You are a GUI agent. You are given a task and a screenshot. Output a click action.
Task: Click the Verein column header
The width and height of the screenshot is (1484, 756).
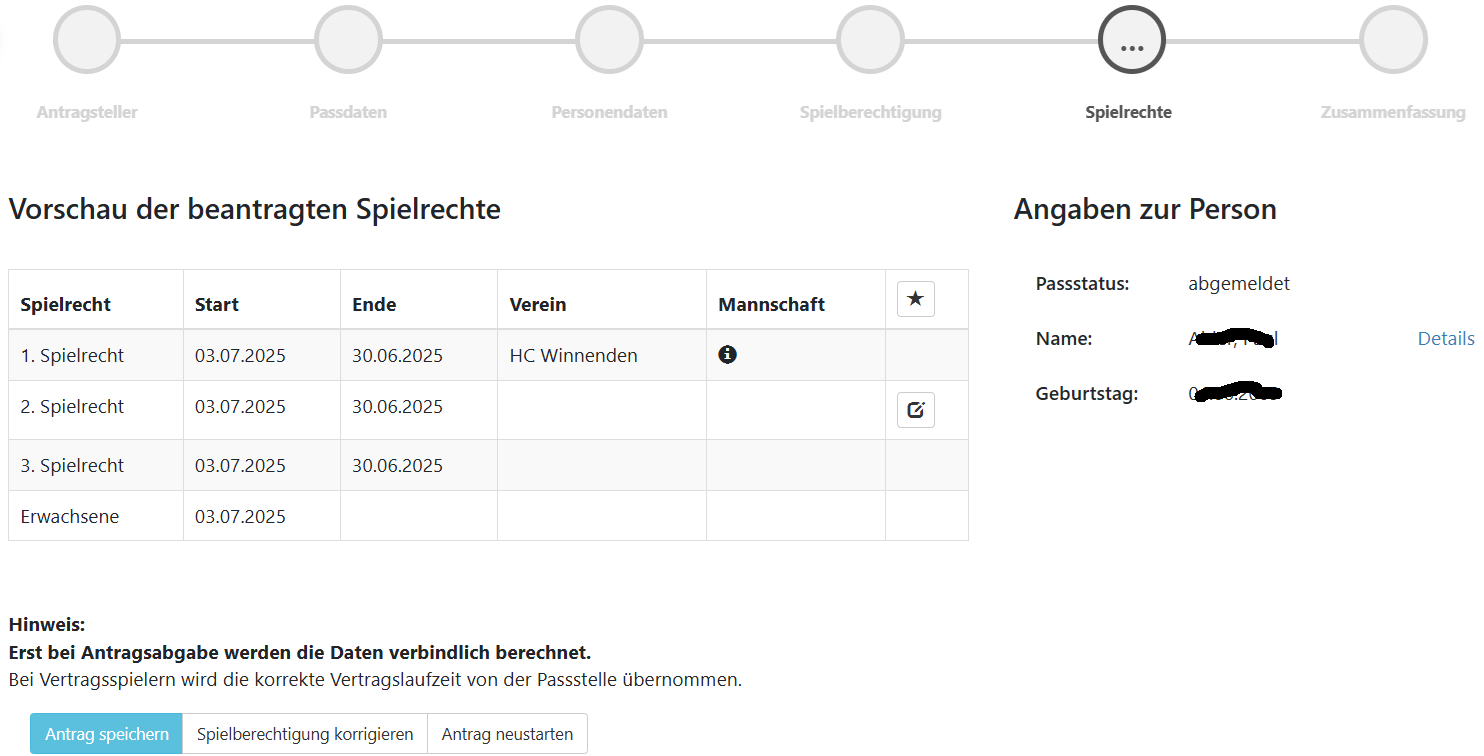click(x=538, y=305)
